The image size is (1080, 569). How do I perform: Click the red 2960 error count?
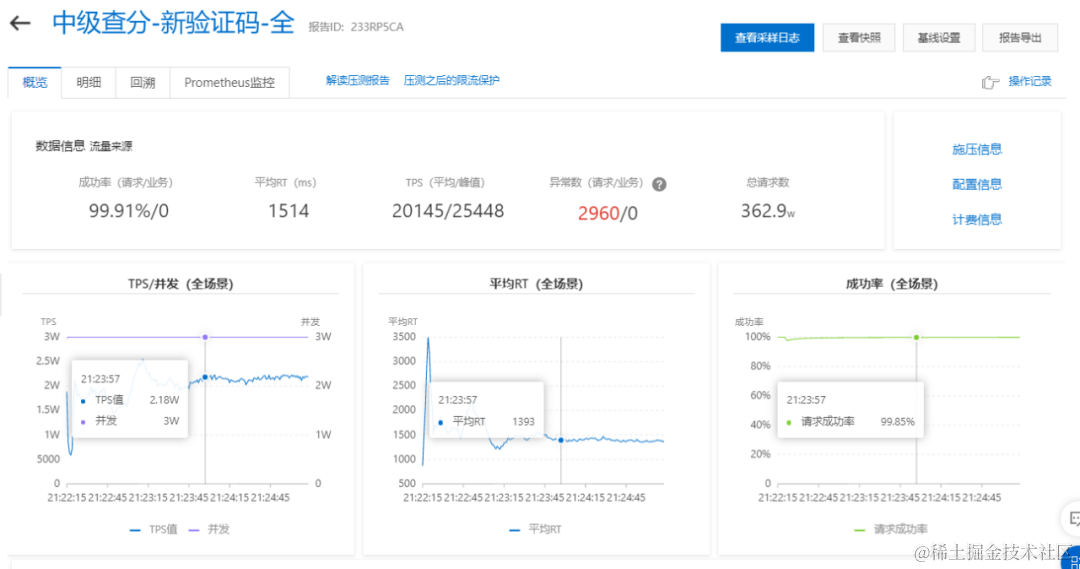(x=599, y=213)
